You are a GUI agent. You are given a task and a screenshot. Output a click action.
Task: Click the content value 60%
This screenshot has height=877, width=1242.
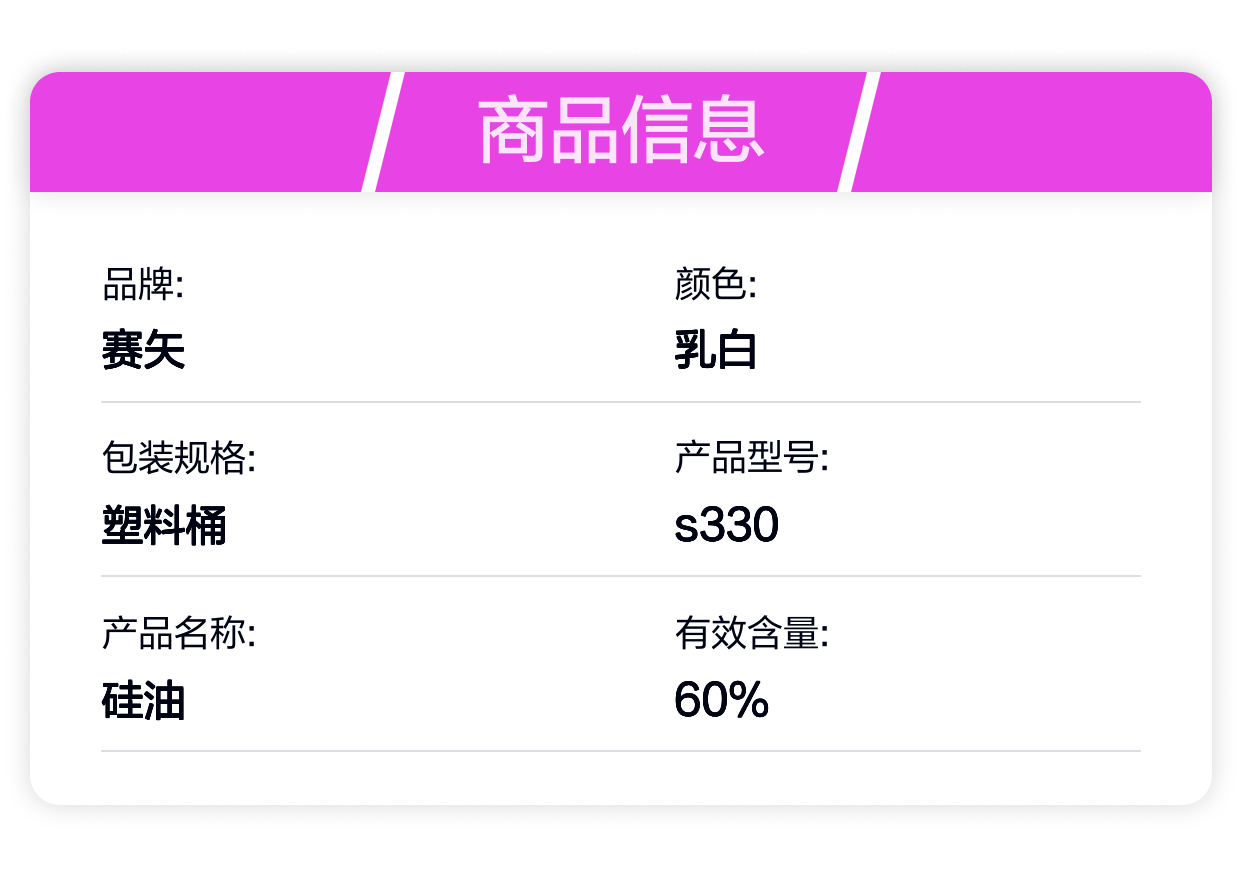coord(721,700)
